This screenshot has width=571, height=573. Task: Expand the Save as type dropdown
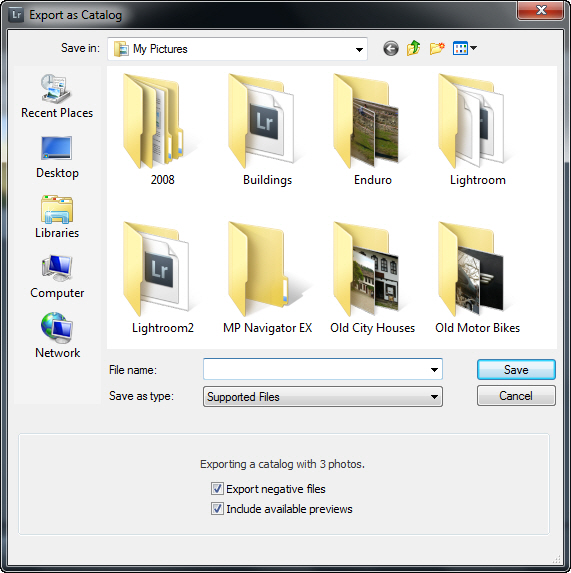click(x=434, y=396)
